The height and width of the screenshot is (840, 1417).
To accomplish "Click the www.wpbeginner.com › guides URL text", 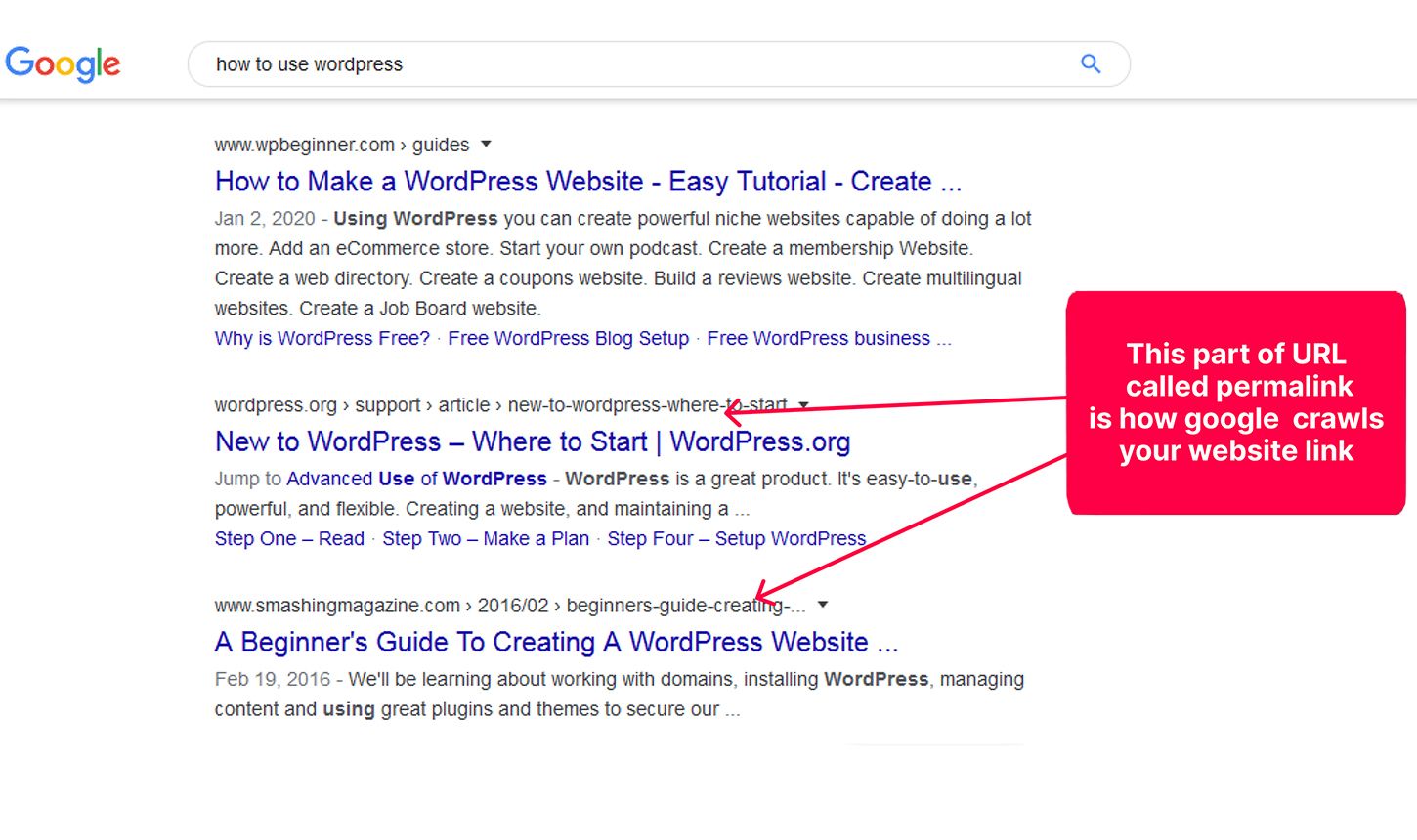I will tap(341, 146).
